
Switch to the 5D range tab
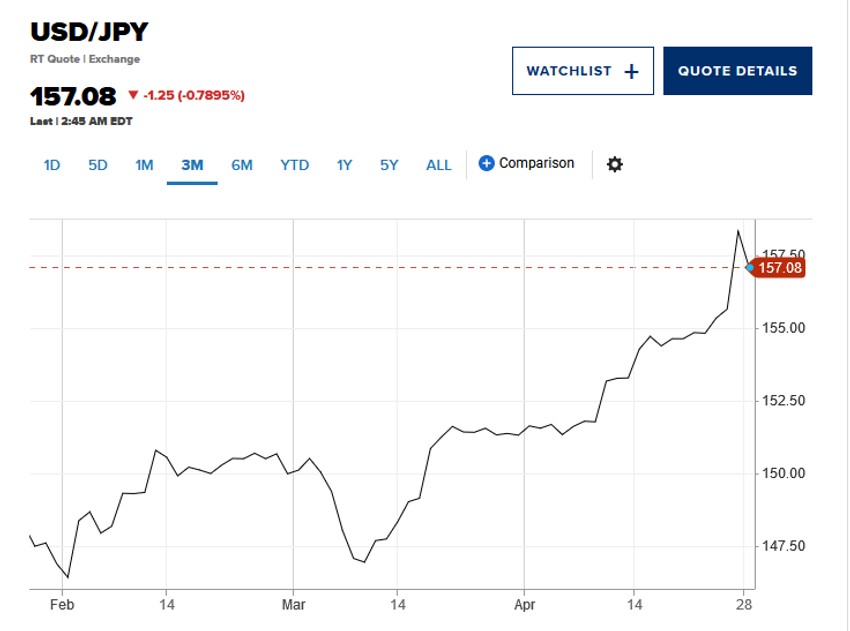(97, 165)
